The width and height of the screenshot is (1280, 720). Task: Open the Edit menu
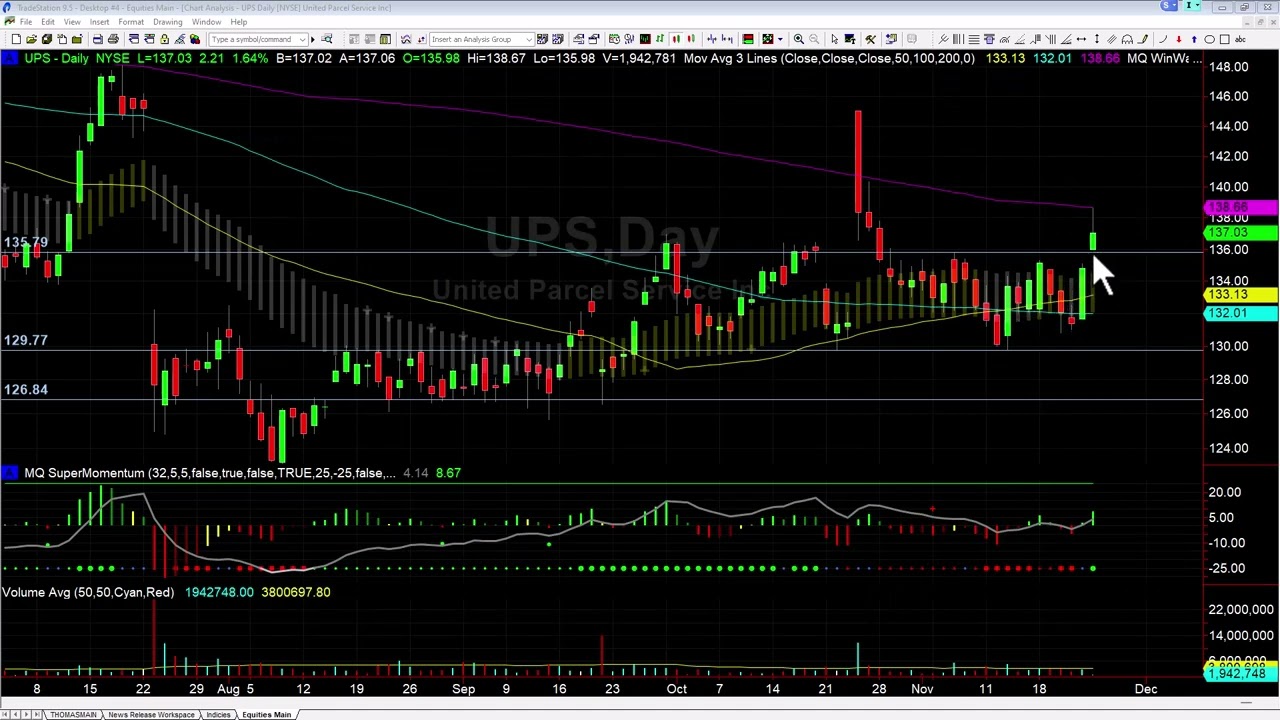click(47, 22)
